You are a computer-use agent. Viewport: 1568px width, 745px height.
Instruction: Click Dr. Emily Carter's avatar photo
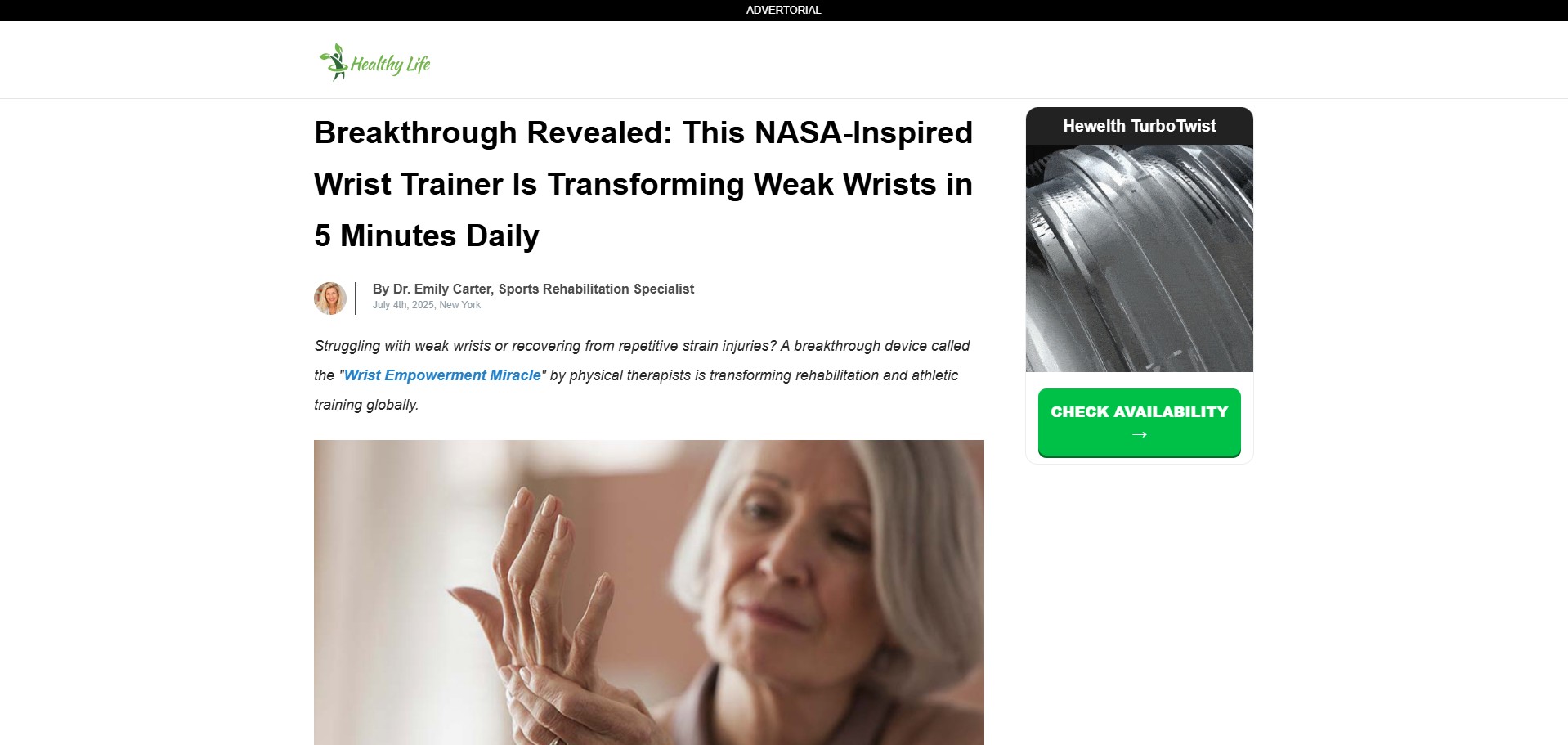click(x=330, y=298)
